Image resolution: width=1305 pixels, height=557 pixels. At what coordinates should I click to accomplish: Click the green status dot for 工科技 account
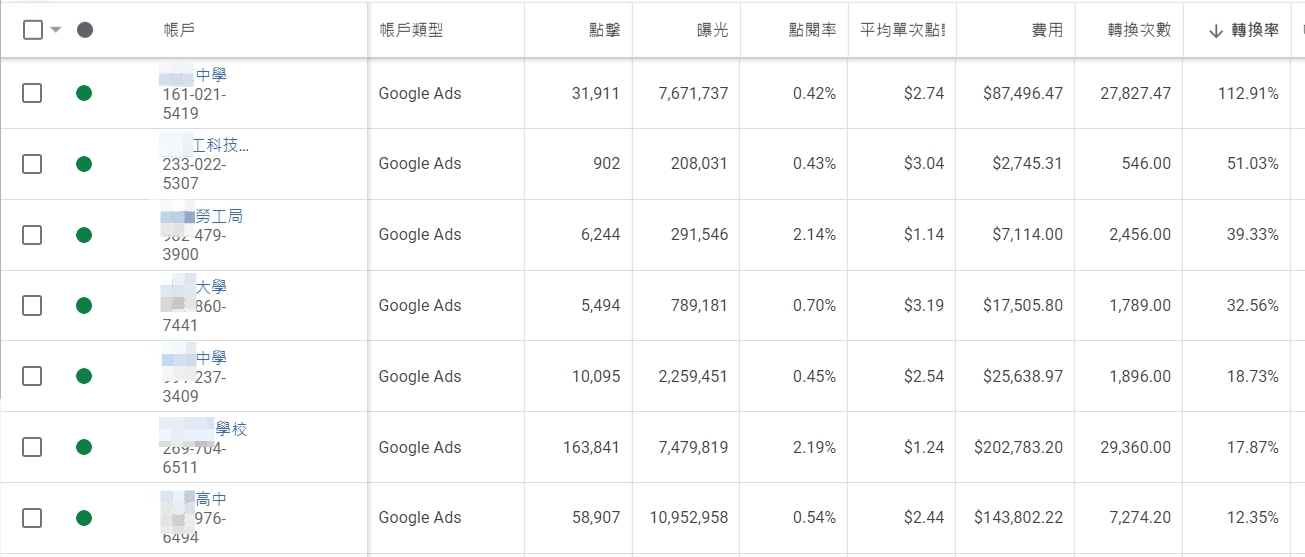(84, 164)
